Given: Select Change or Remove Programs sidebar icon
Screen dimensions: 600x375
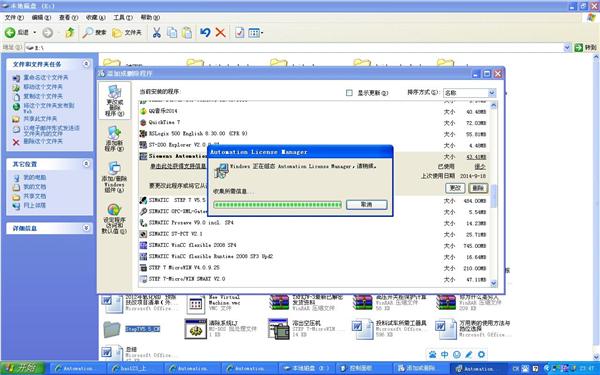Looking at the screenshot, I should point(114,100).
